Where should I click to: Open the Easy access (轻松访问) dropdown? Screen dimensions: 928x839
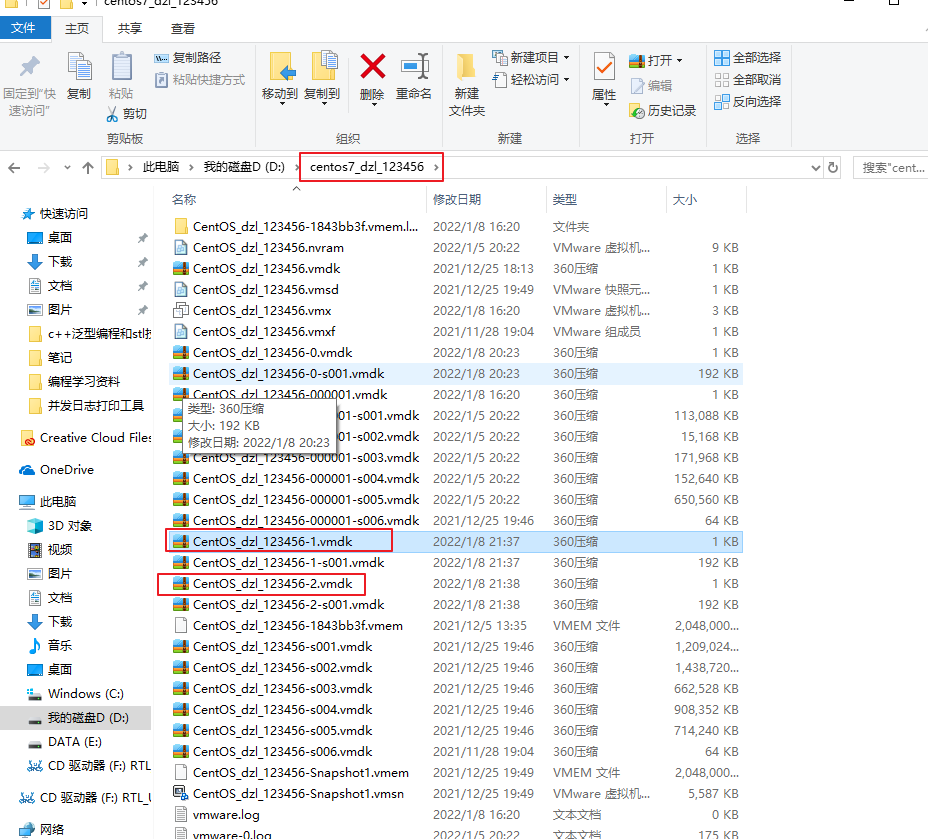click(531, 79)
